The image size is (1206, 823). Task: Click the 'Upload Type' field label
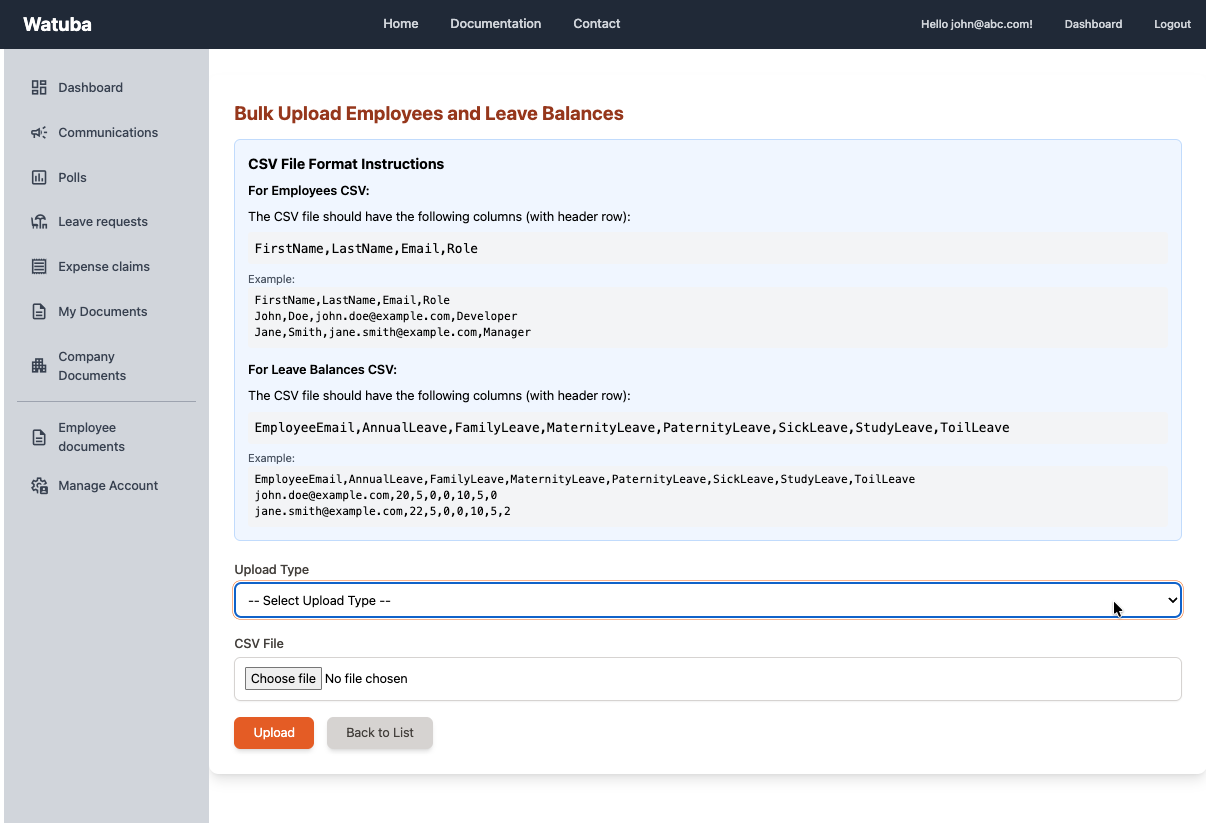[x=272, y=570]
